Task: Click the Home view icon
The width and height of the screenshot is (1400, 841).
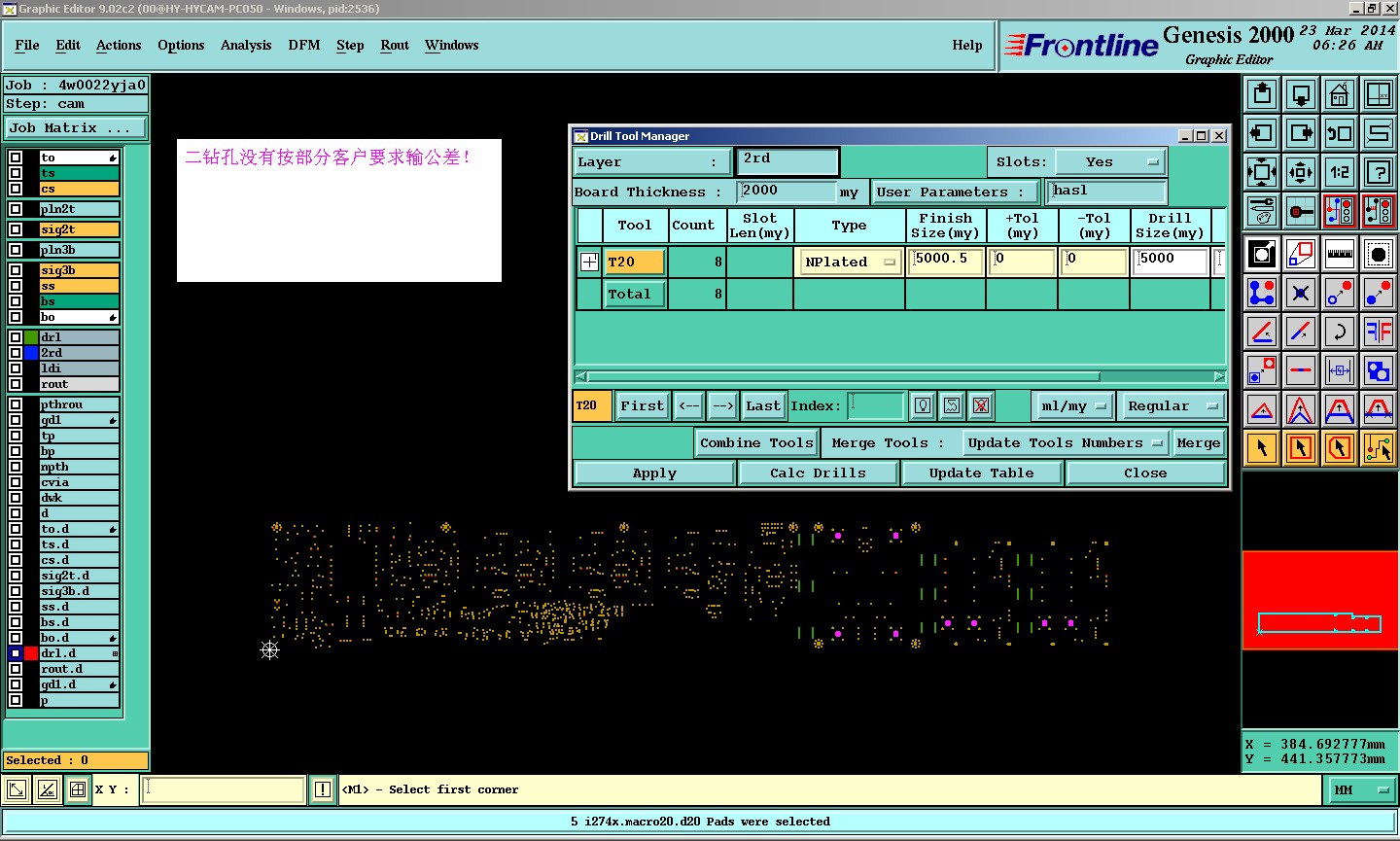Action: pos(1340,94)
